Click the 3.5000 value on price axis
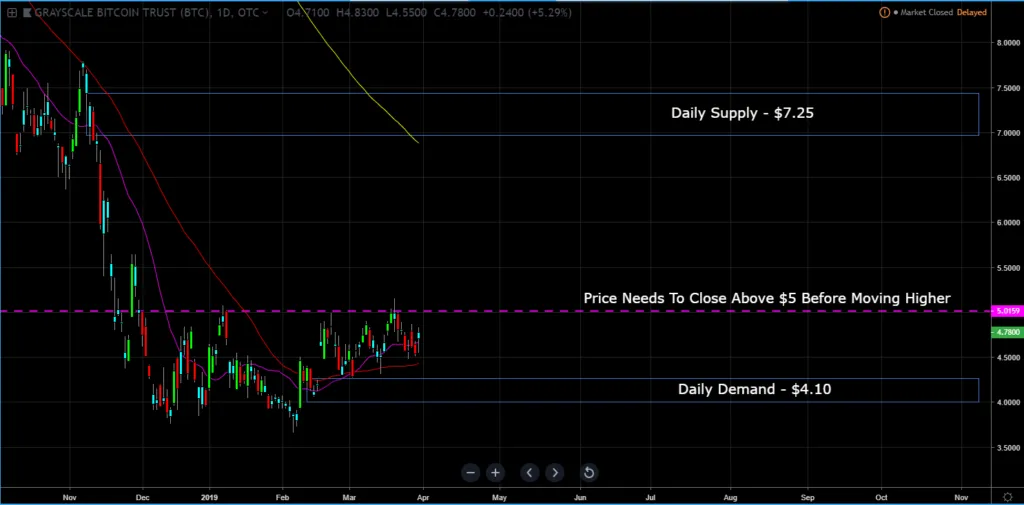 (1008, 448)
